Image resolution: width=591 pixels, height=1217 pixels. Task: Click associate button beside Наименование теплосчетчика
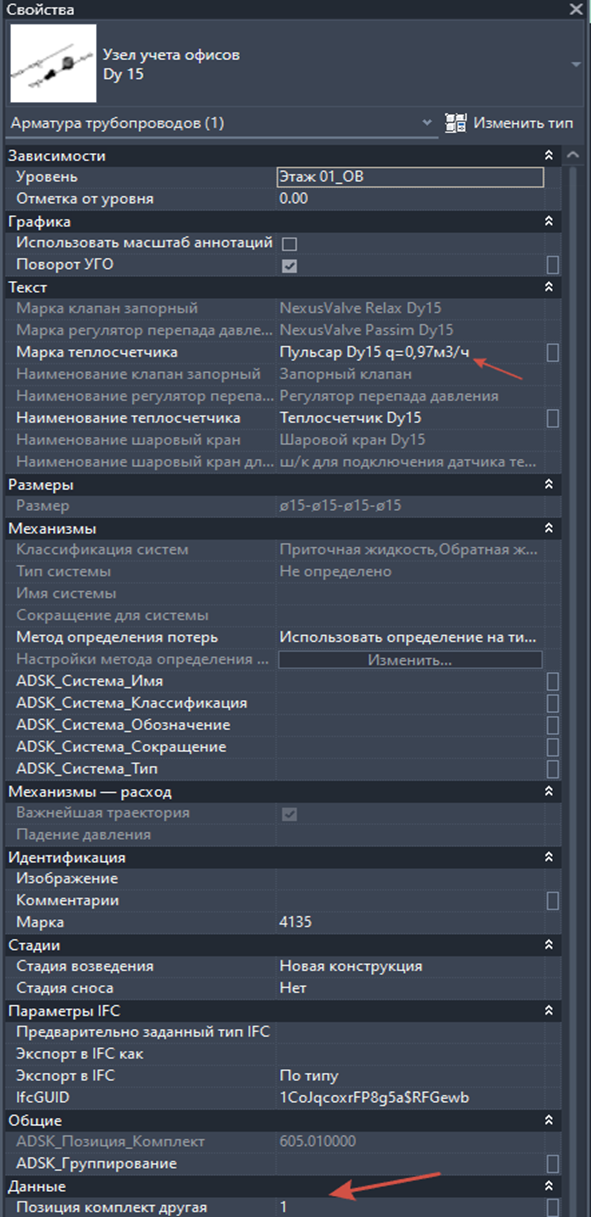[x=552, y=419]
